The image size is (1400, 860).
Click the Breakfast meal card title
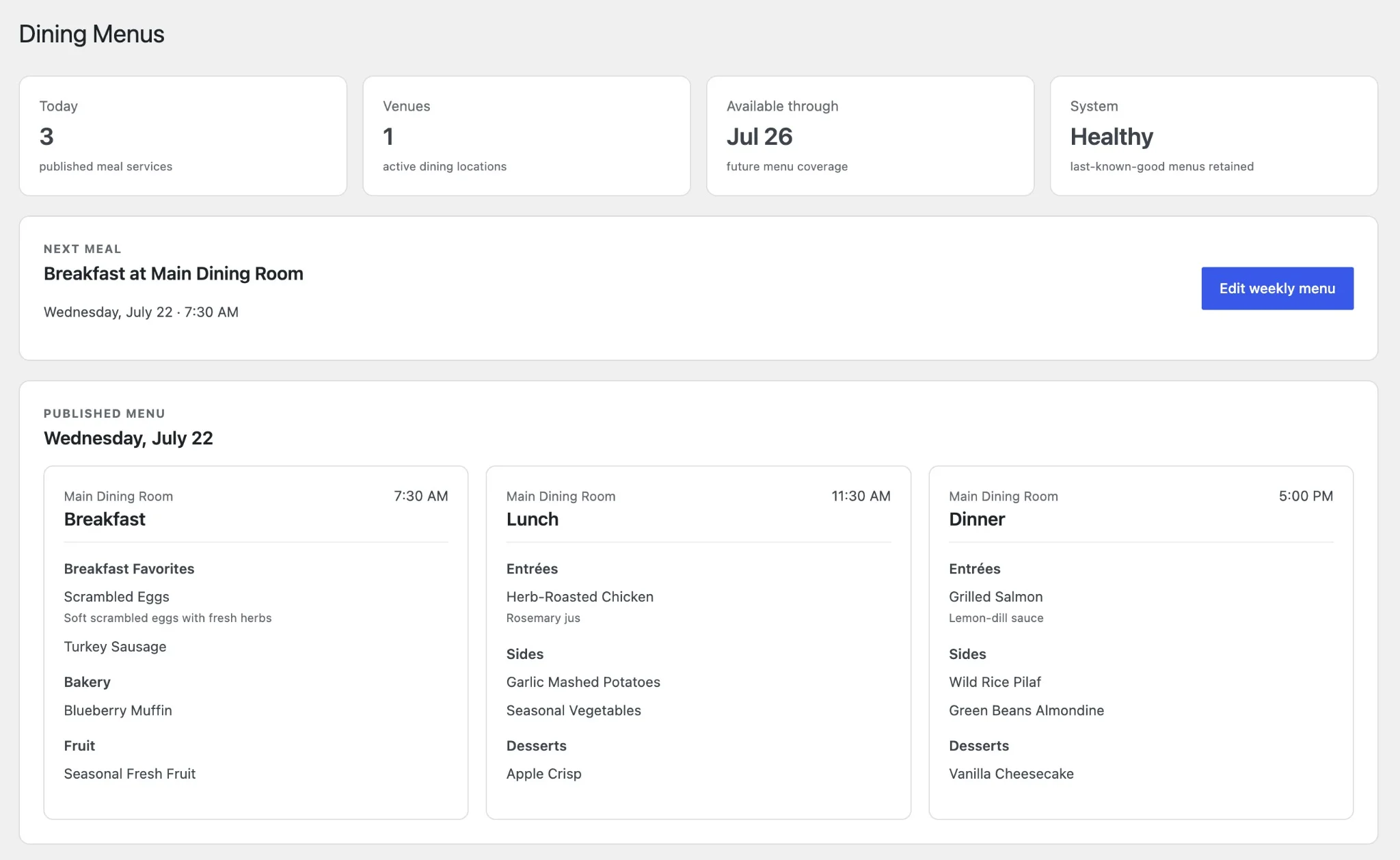[105, 520]
